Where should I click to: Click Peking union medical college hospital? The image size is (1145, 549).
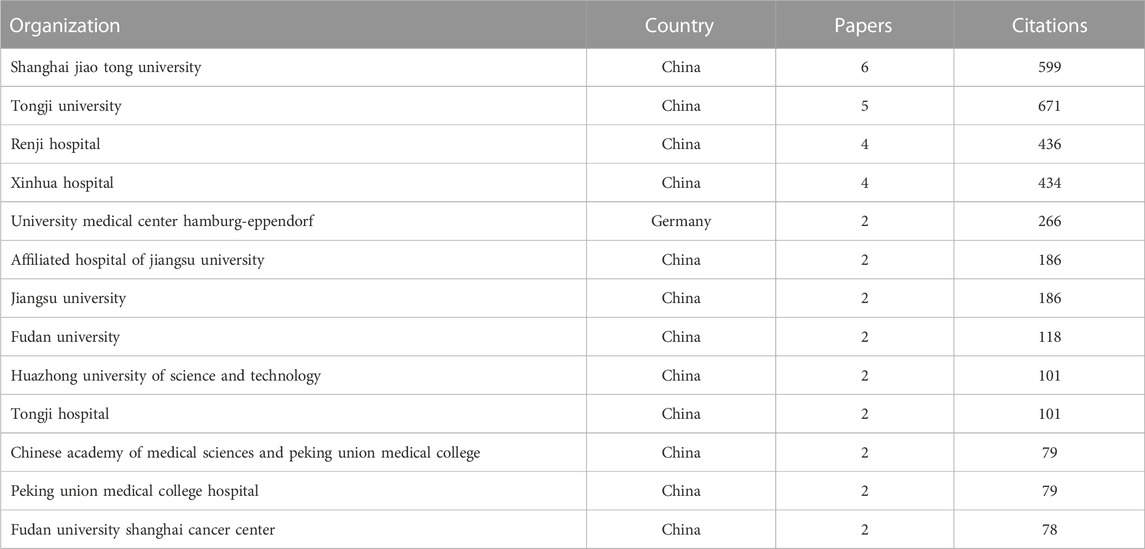click(134, 491)
